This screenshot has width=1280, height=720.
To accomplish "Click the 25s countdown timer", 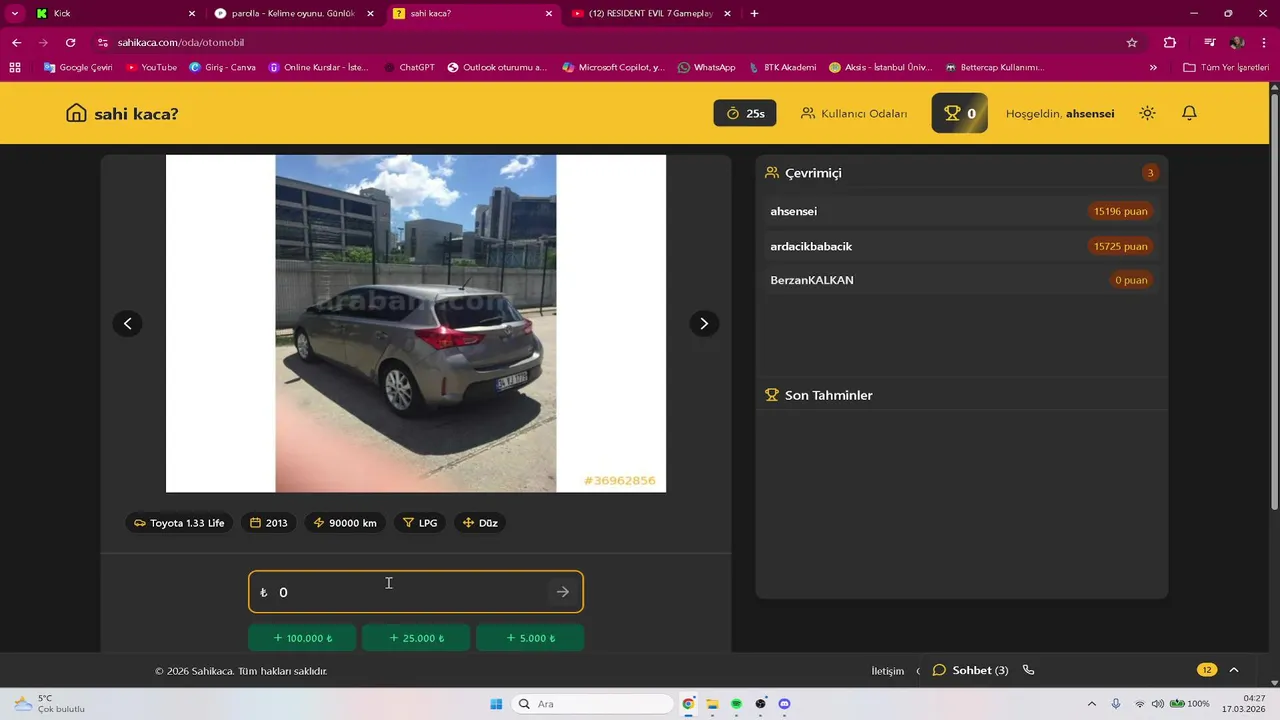I will coord(745,113).
